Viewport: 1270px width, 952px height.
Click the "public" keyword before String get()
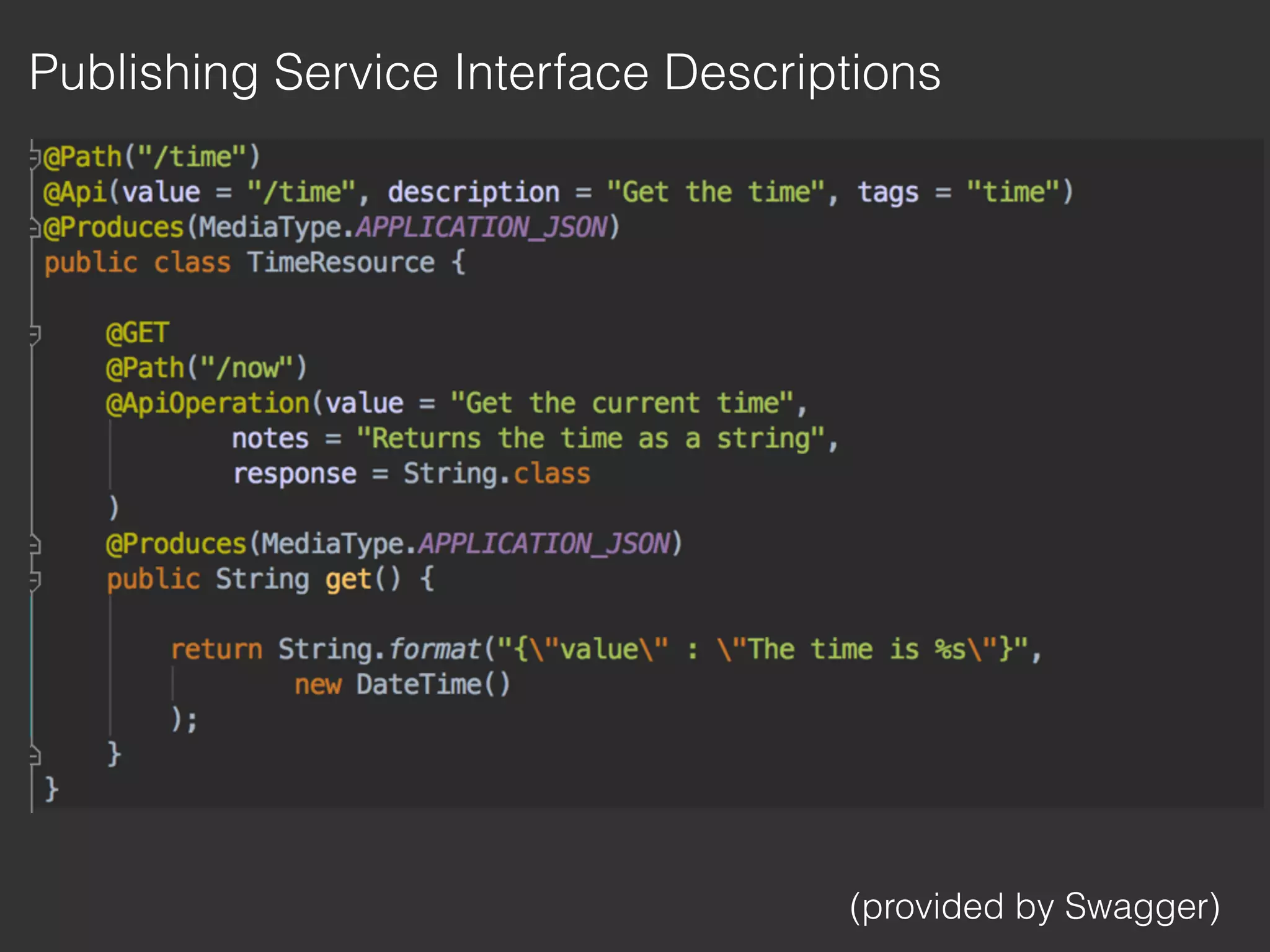[x=153, y=580]
